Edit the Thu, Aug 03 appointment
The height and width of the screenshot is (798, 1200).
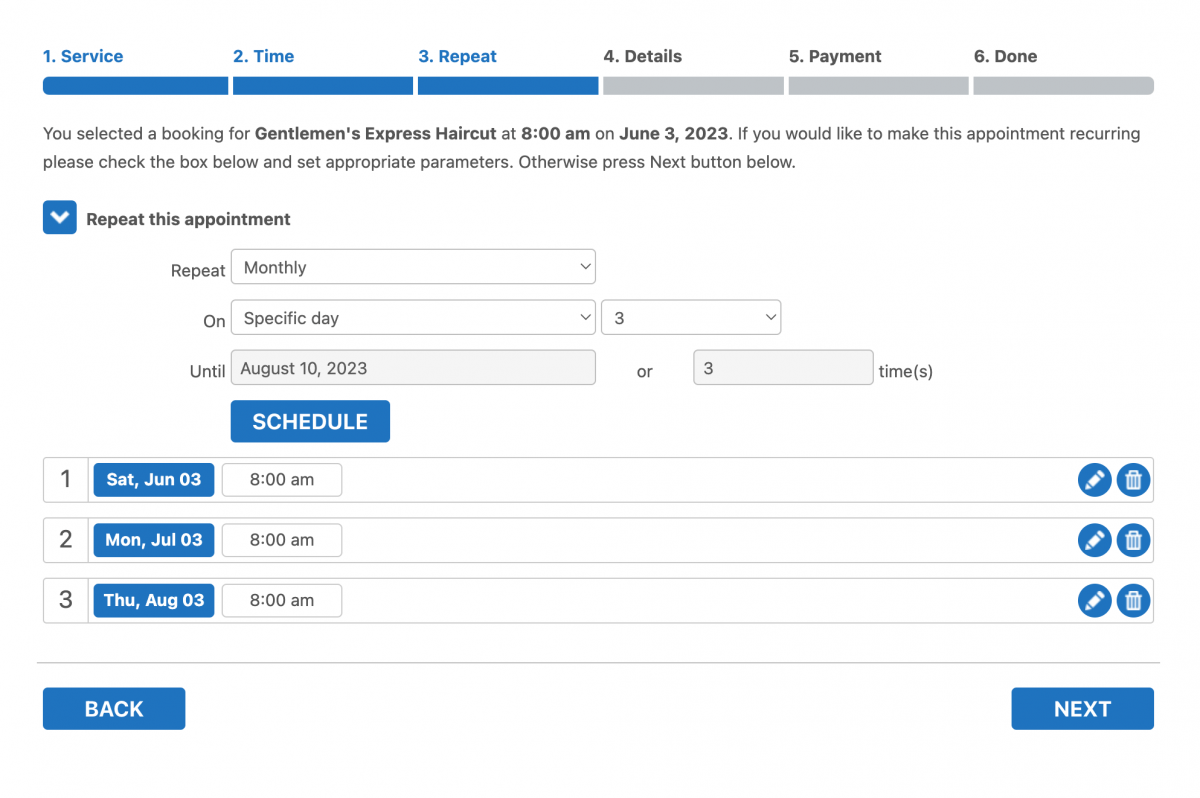coord(1094,600)
